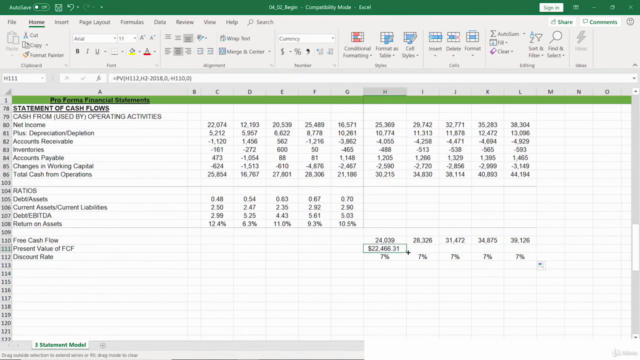Click Auto Fill Options icon below column L
This screenshot has width=640, height=360.
(x=541, y=265)
